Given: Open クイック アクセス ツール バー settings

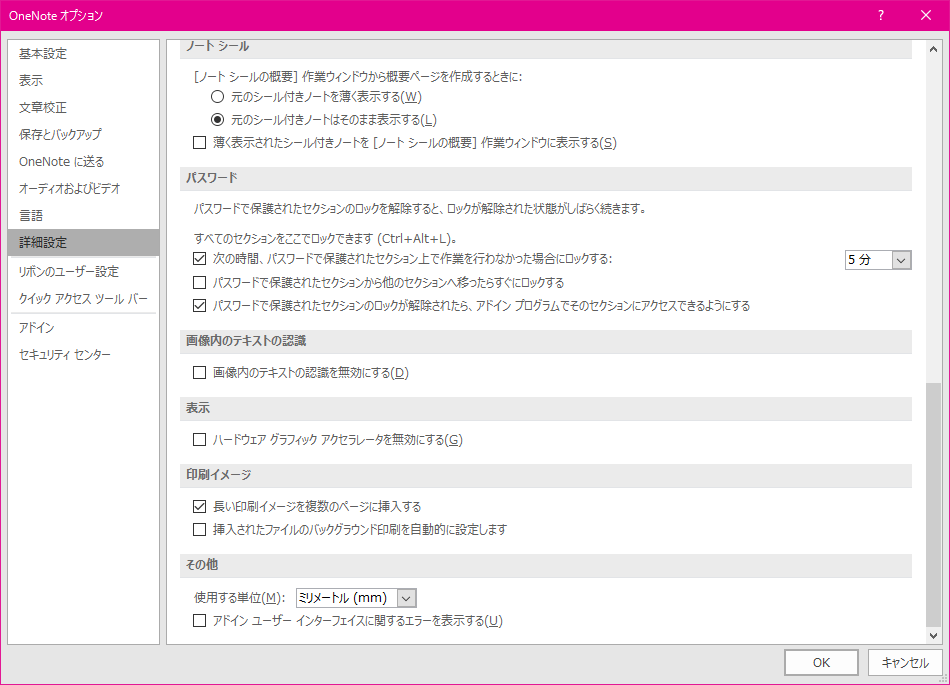Looking at the screenshot, I should point(84,299).
